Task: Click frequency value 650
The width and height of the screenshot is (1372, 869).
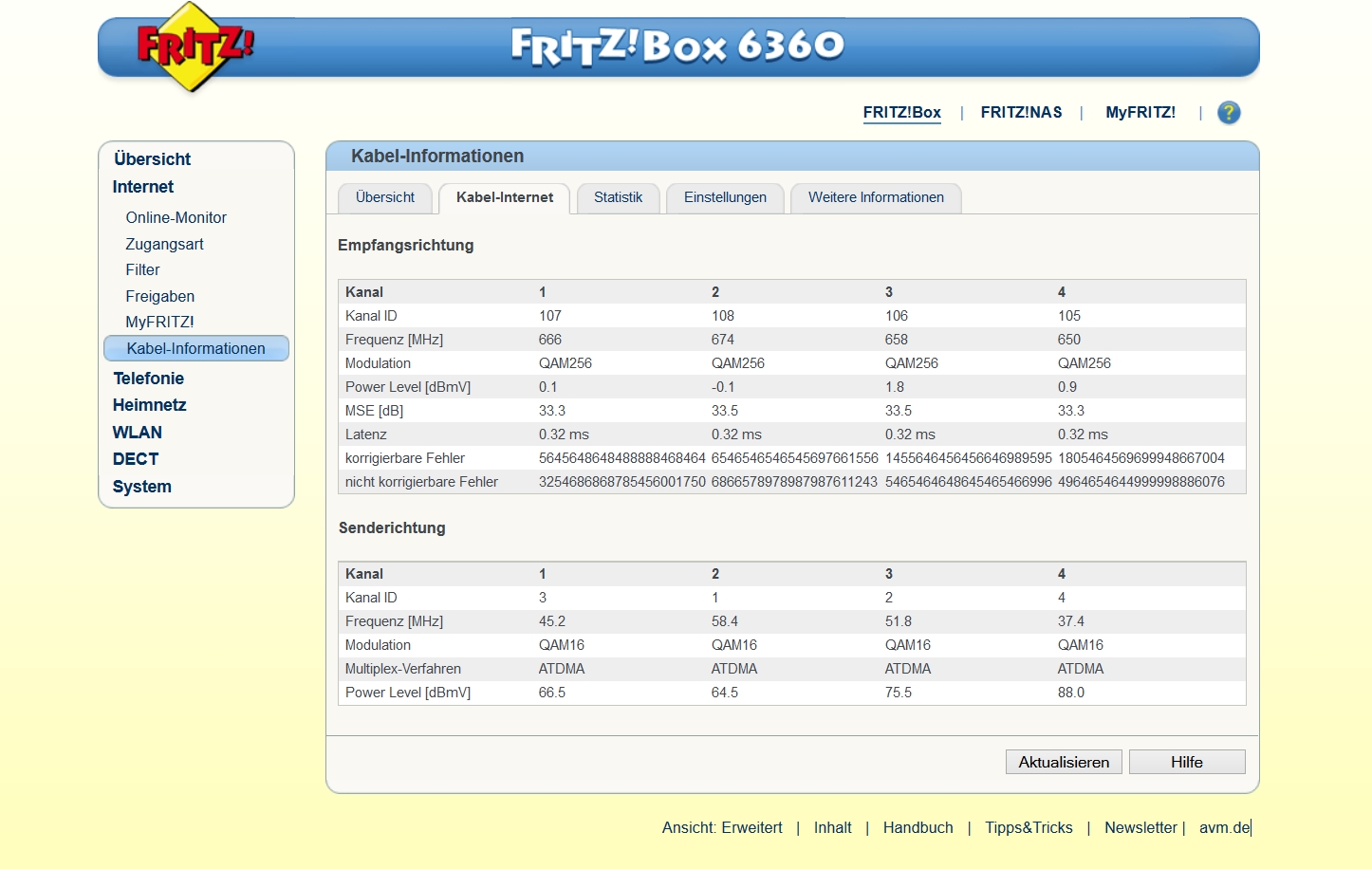Action: [1069, 340]
